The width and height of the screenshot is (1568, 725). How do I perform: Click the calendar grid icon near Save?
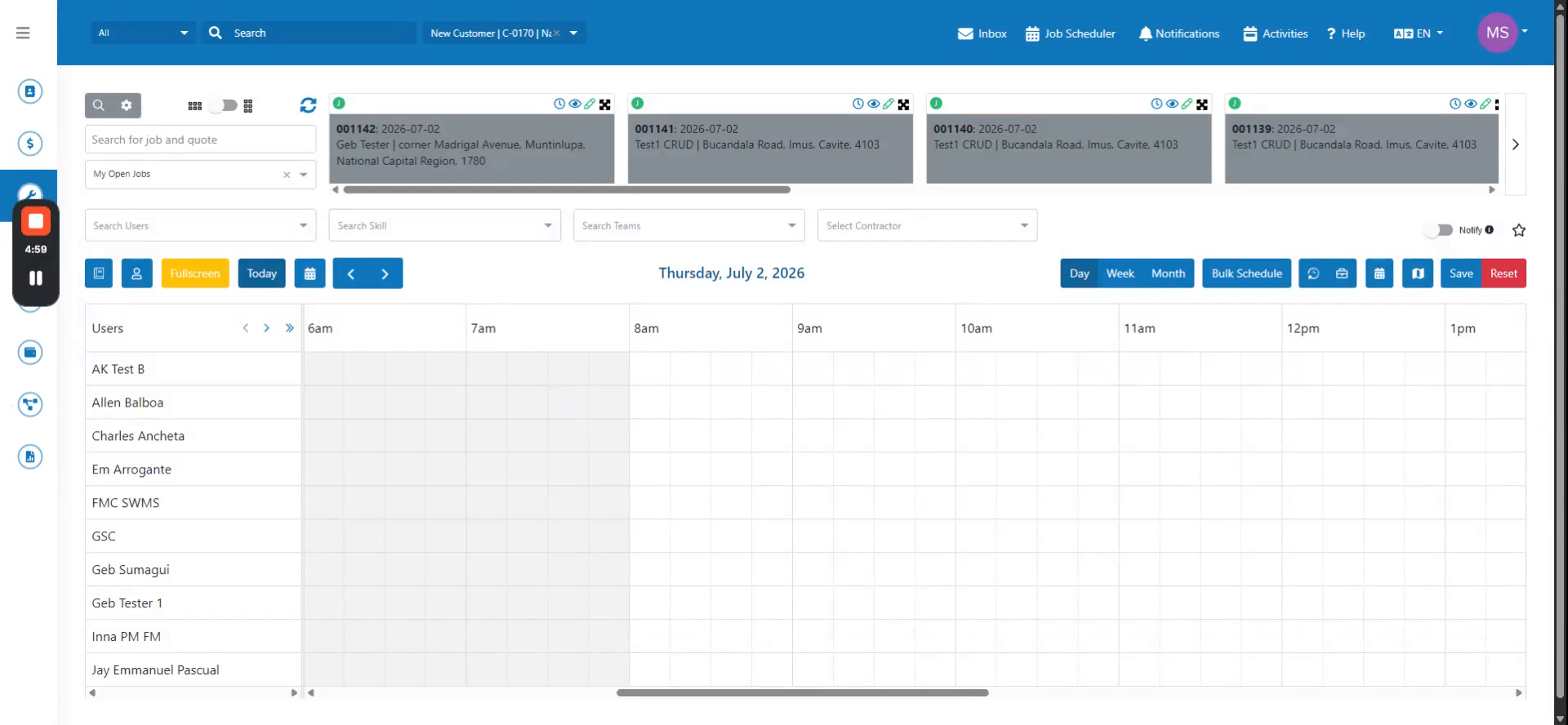(1379, 274)
